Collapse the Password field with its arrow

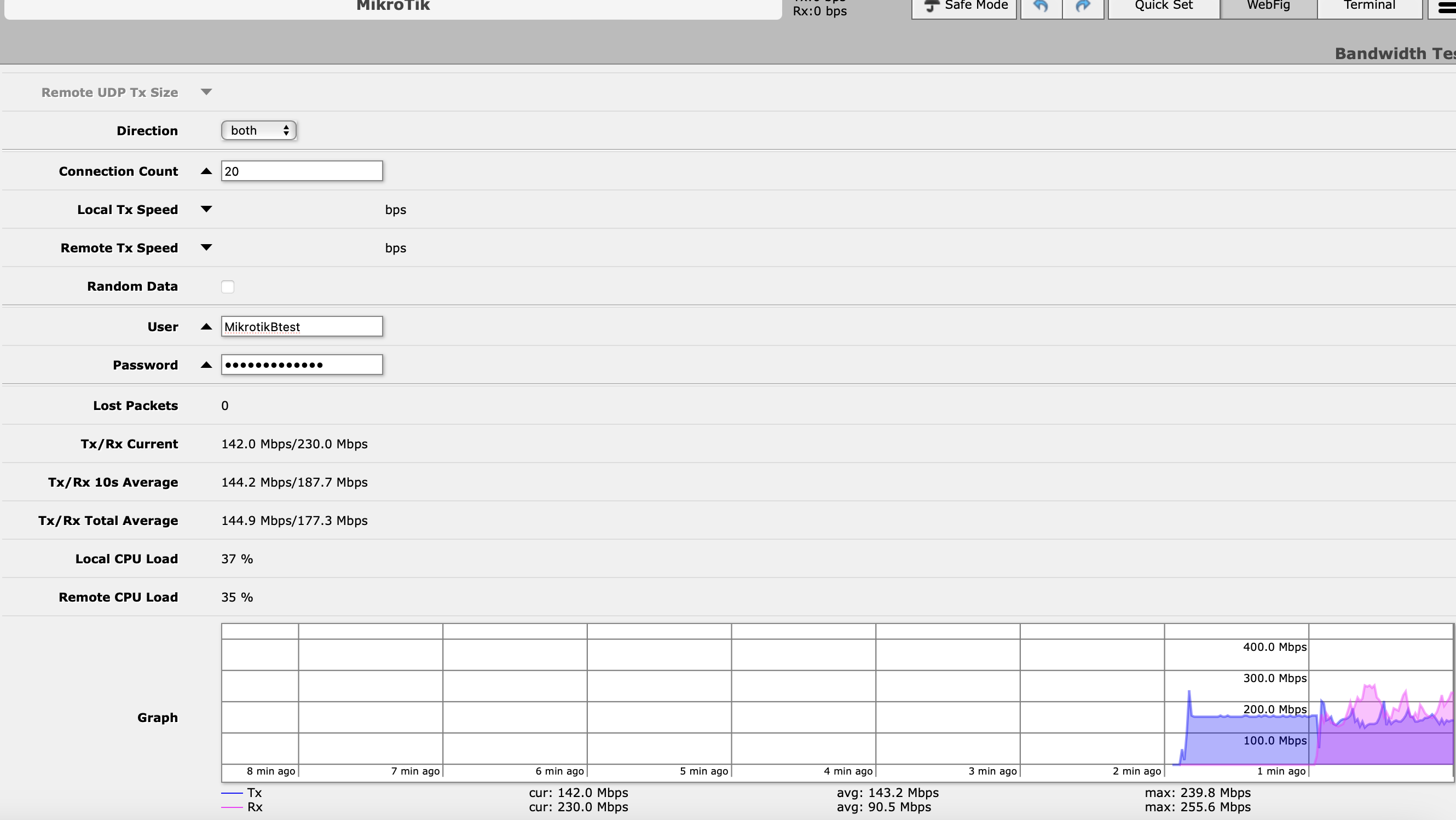(x=206, y=365)
